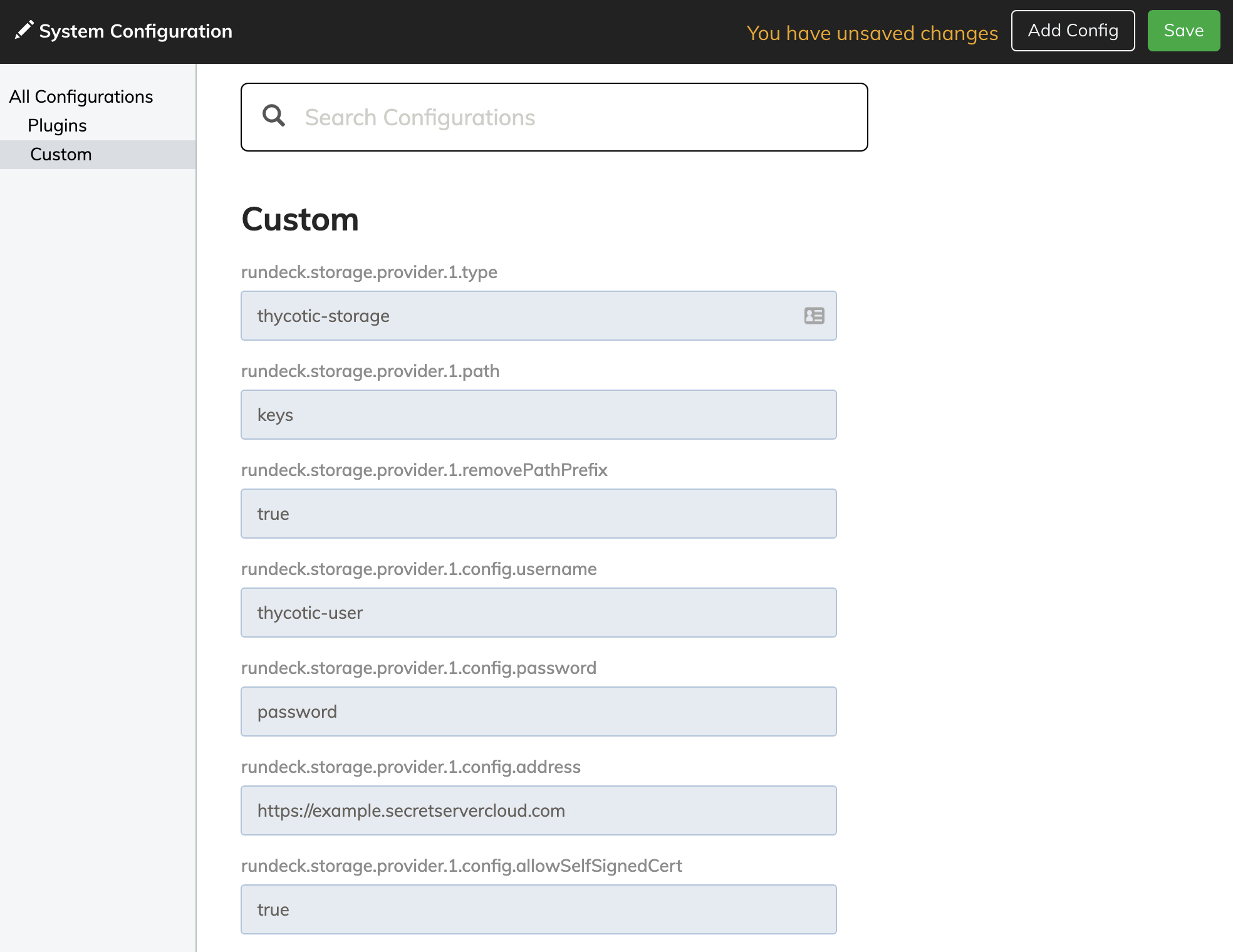This screenshot has width=1233, height=952.
Task: Click the rundeck.storage.provider.1.path label
Action: pos(370,371)
